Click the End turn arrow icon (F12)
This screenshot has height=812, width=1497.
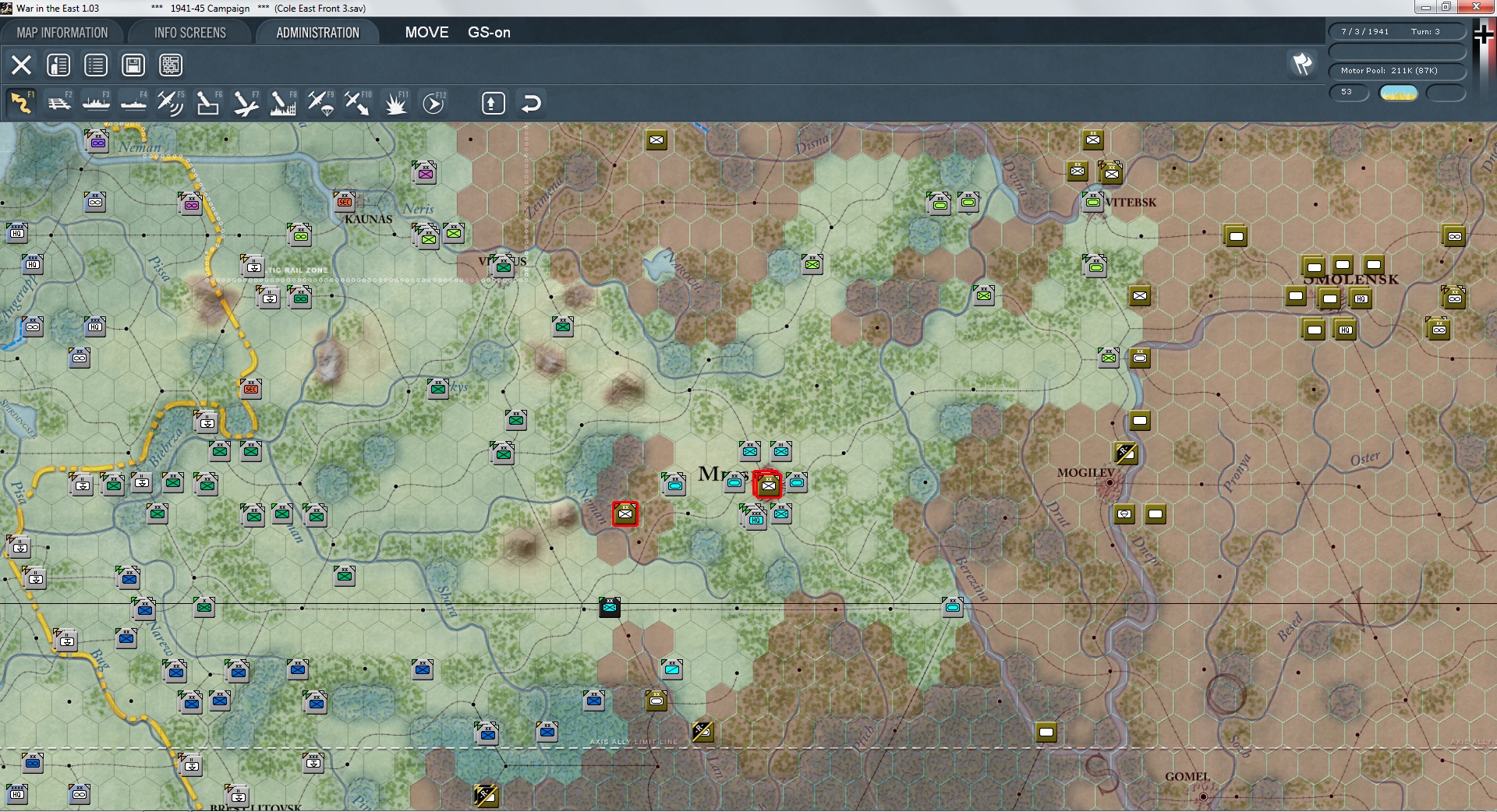point(434,103)
